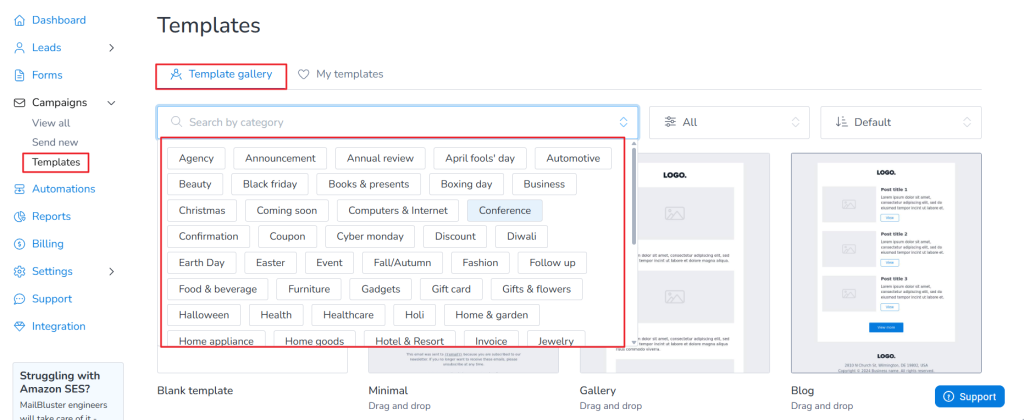
Task: Click the Forms document icon
Action: 20,75
